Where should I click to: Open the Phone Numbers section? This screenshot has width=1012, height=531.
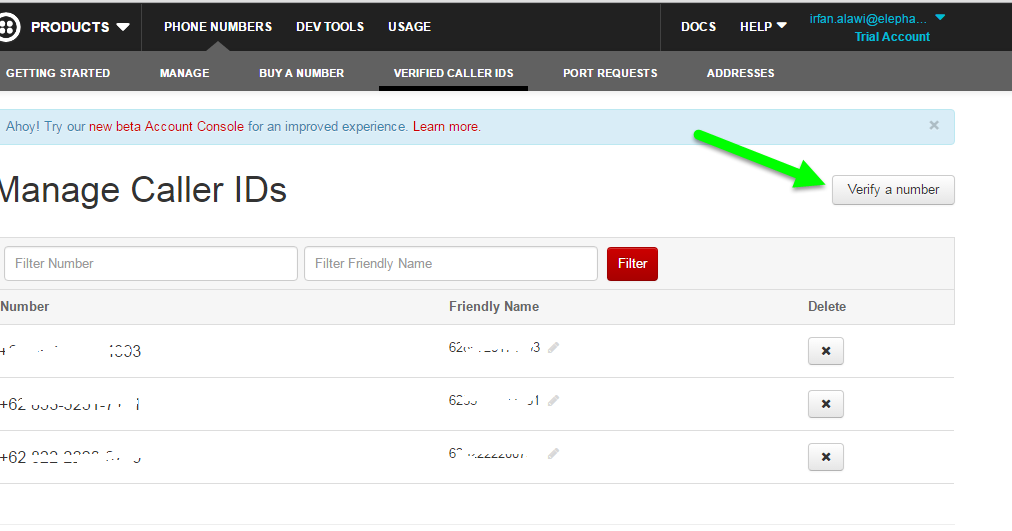(218, 26)
